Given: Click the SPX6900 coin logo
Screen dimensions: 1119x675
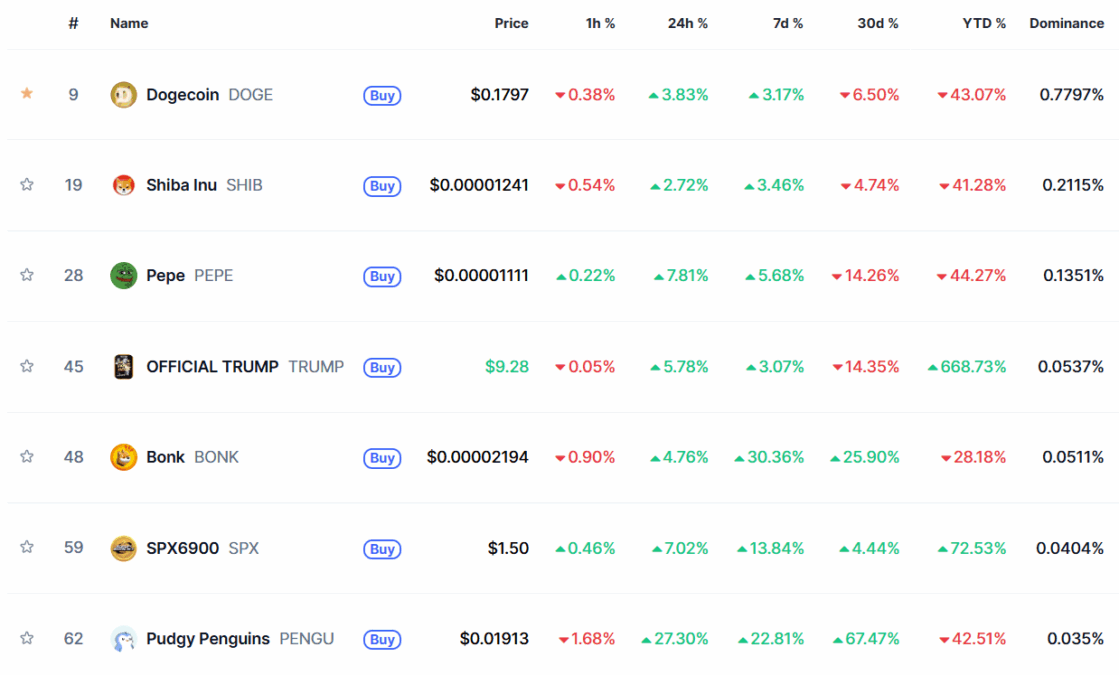Looking at the screenshot, I should [123, 548].
